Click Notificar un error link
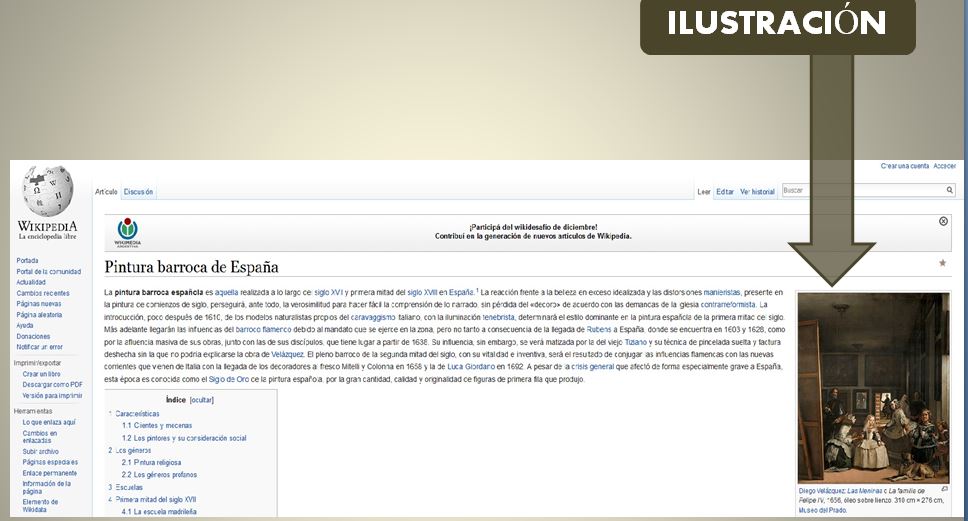The image size is (968, 521). [40, 347]
